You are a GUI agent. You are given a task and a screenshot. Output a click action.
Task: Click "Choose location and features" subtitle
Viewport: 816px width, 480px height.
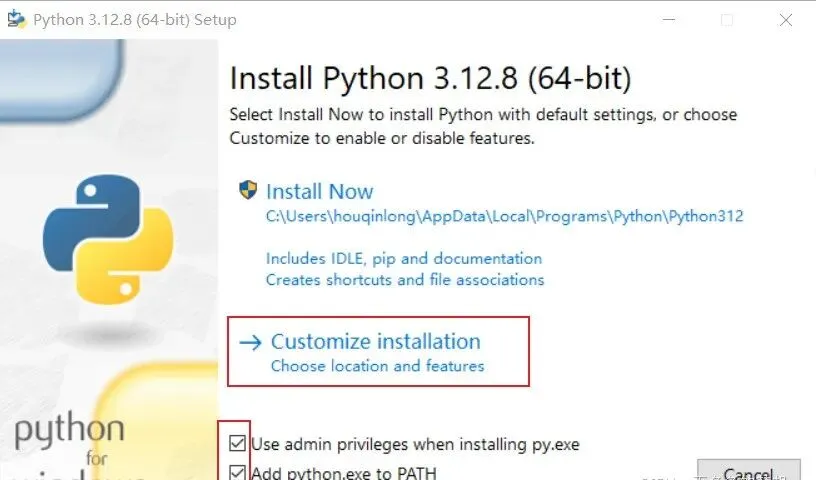[378, 366]
